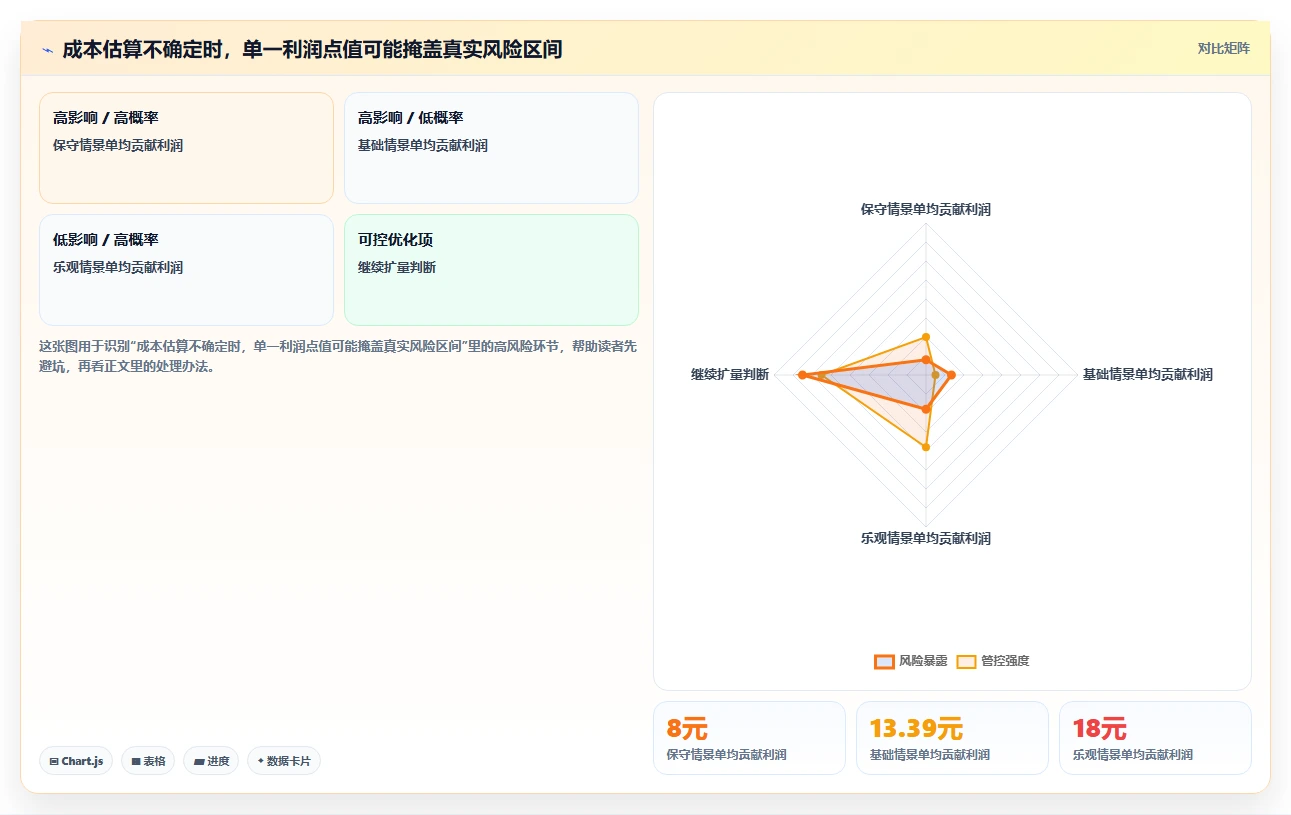
Task: Click the red 18元 value
Action: click(1099, 729)
